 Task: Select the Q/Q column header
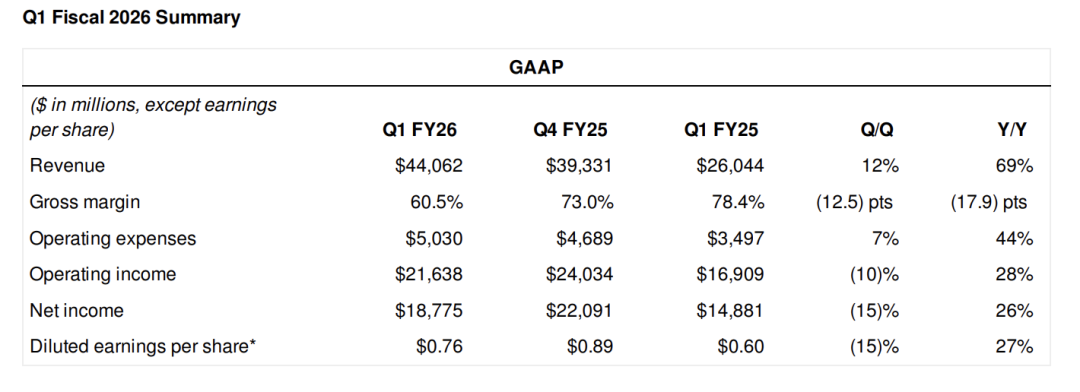click(877, 130)
